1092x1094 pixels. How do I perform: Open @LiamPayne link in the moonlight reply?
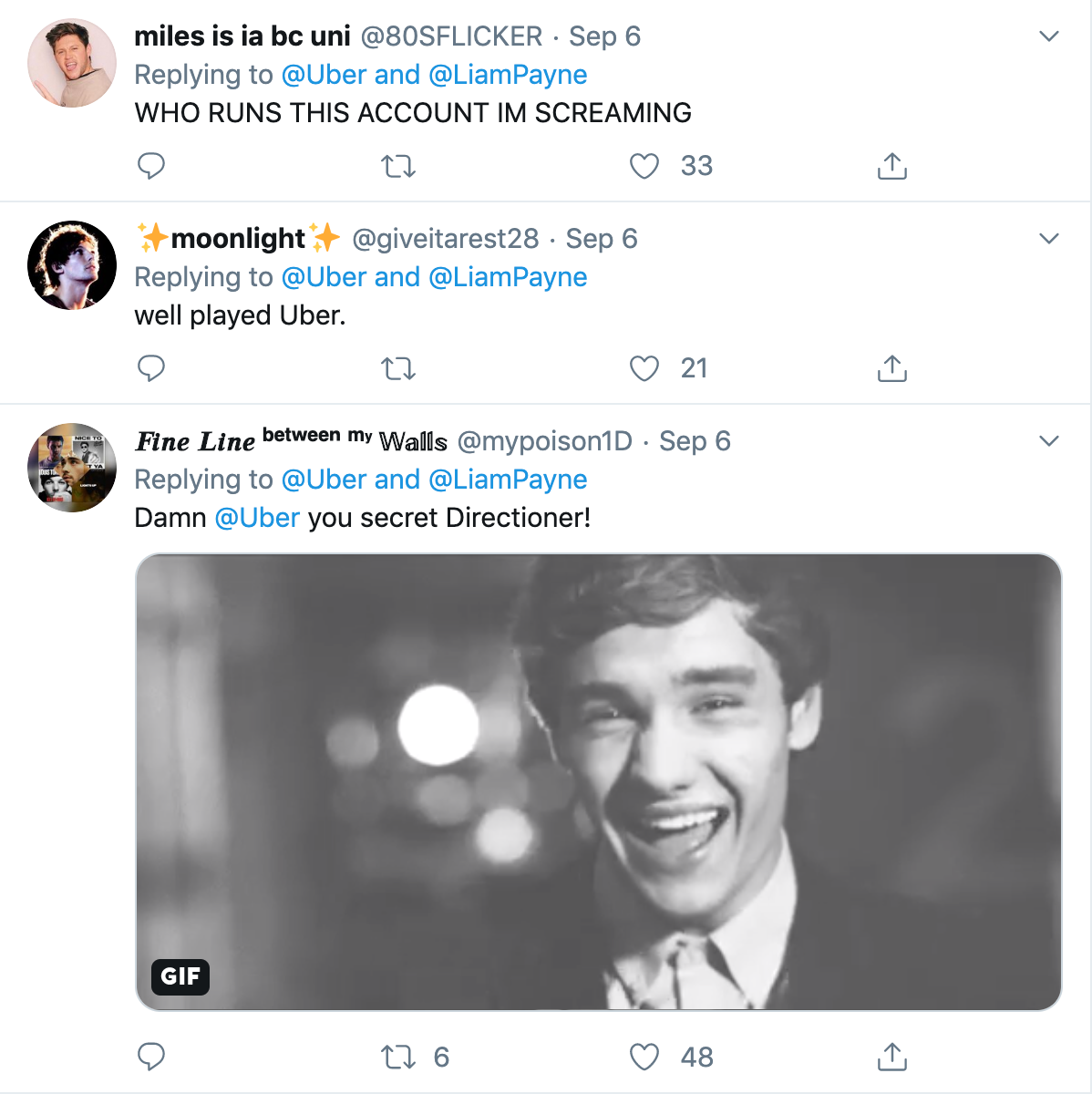[x=508, y=277]
